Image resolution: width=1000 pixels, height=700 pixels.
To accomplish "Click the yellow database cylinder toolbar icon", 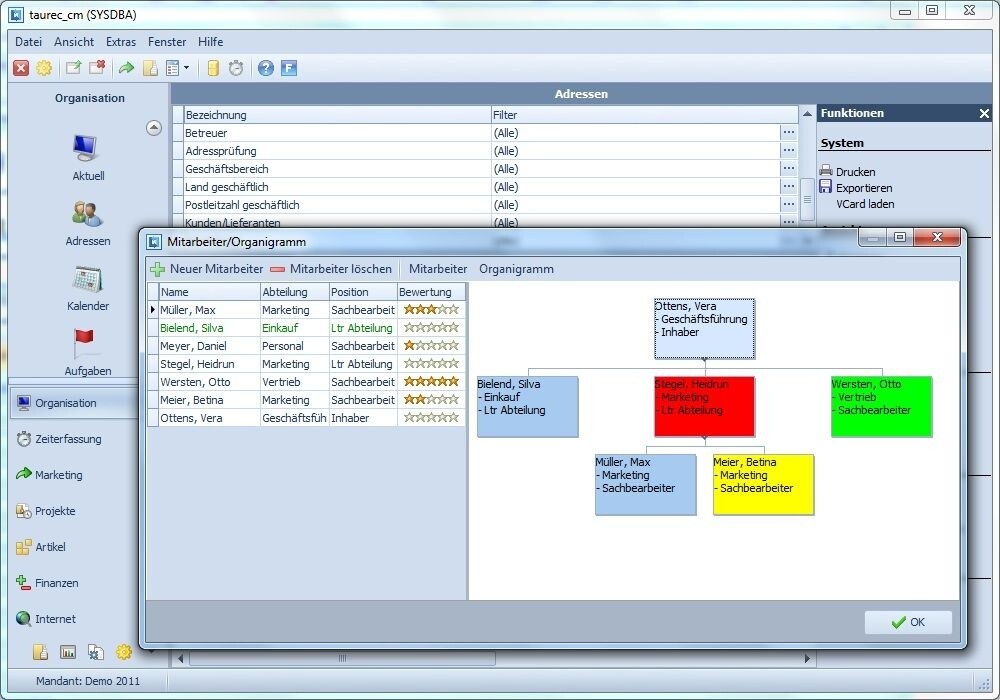I will click(x=212, y=68).
